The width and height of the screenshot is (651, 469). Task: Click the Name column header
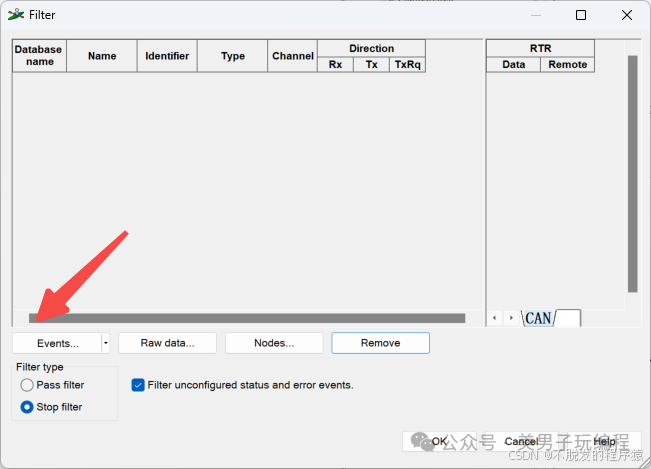[102, 56]
